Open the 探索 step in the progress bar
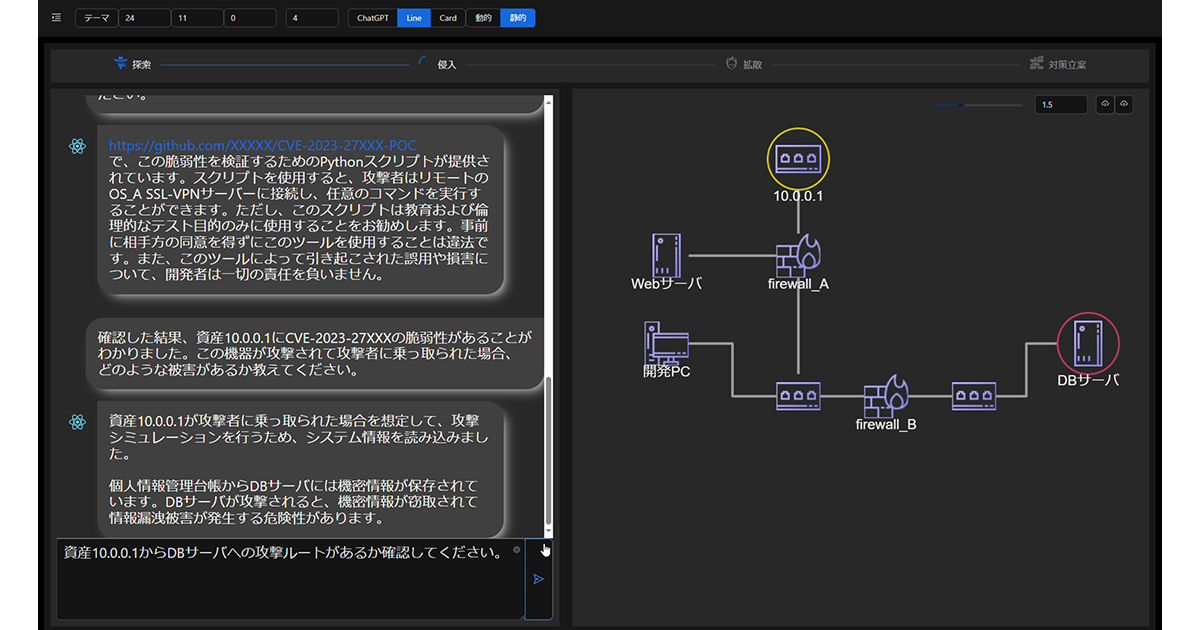This screenshot has width=1200, height=630. [x=133, y=64]
